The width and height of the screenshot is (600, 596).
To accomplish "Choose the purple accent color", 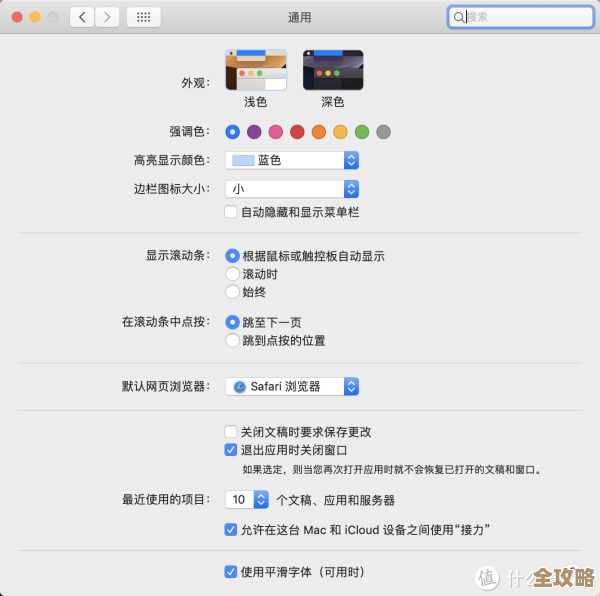I will click(254, 132).
